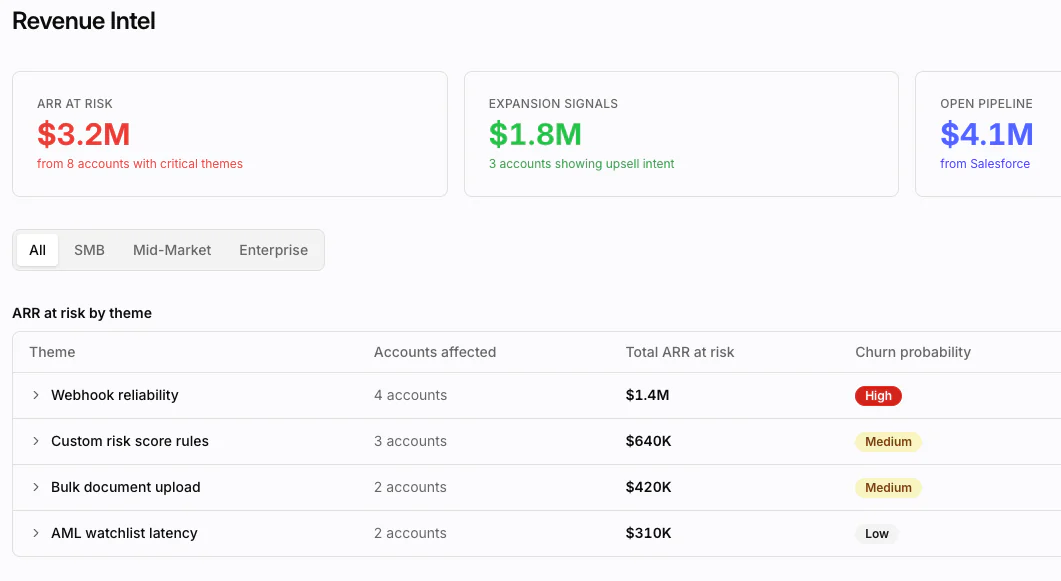Click the Total ARR at risk column header

pyautogui.click(x=679, y=352)
